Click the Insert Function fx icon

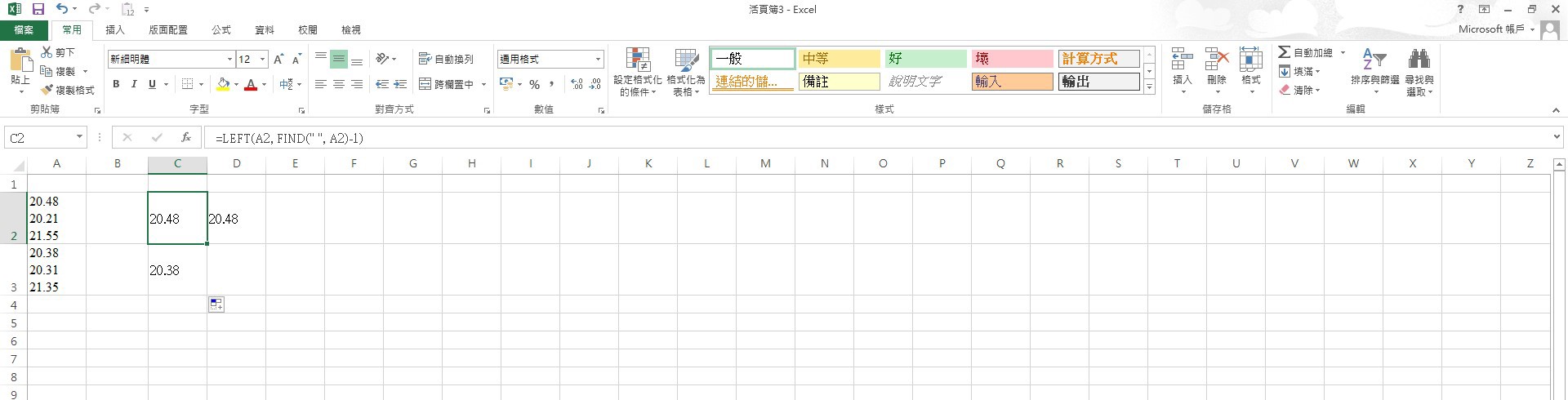[186, 138]
